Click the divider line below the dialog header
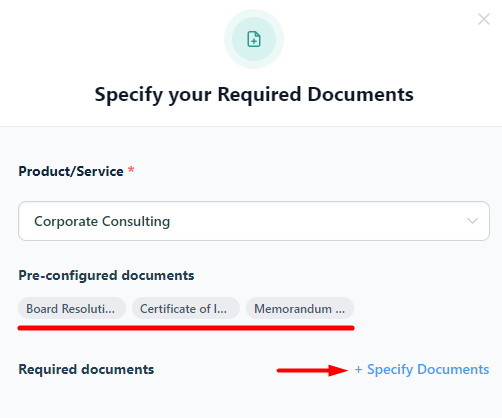The width and height of the screenshot is (502, 418). pyautogui.click(x=251, y=126)
